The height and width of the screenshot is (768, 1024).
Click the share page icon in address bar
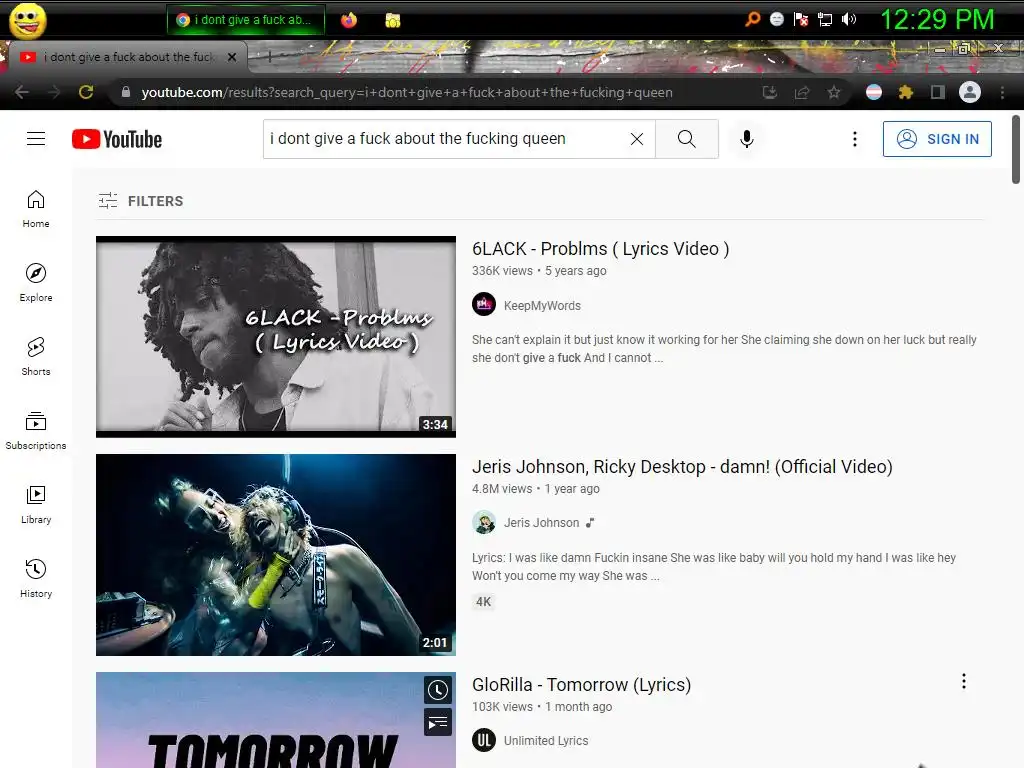coord(802,92)
